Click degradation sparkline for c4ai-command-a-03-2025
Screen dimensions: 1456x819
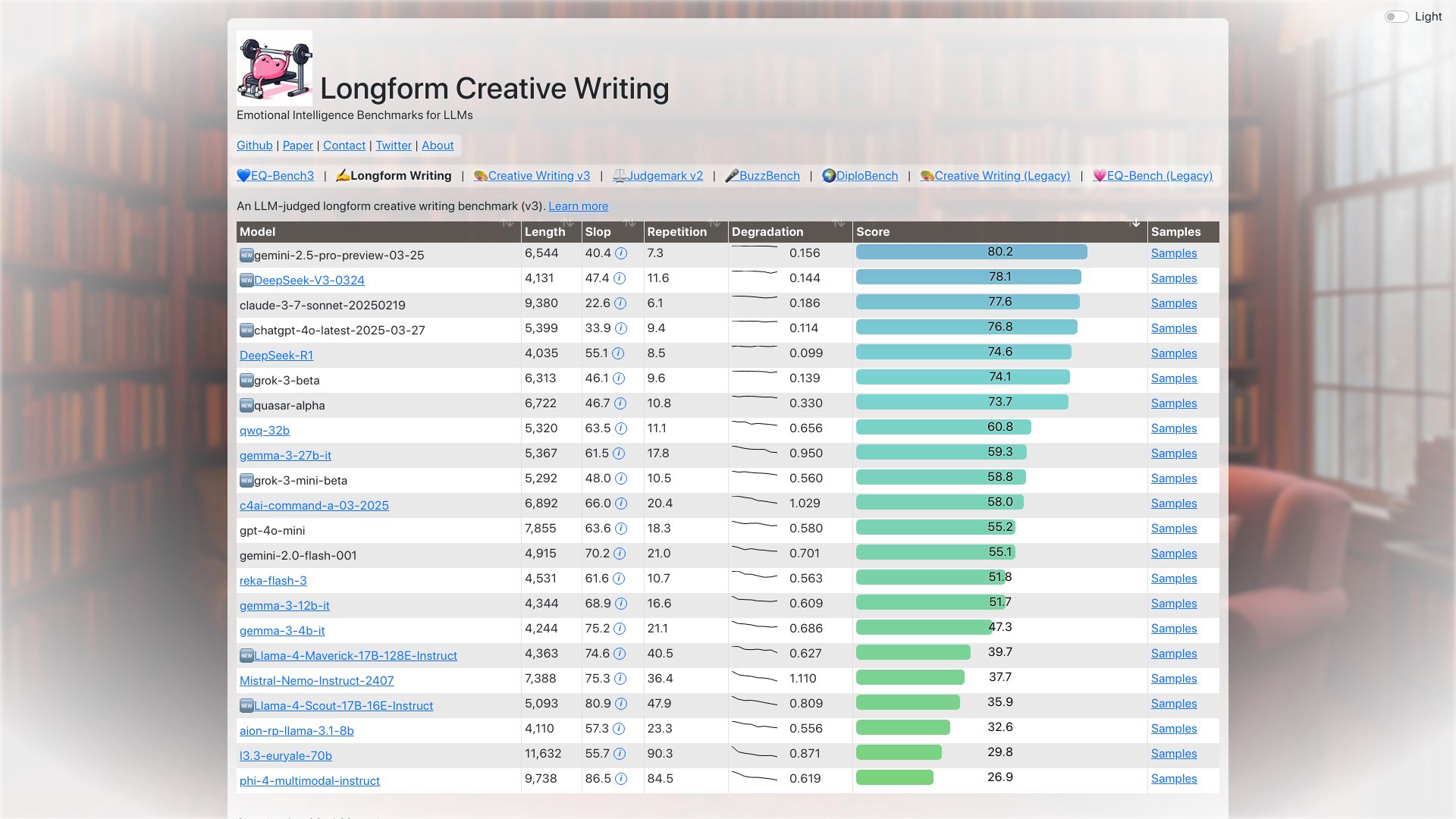click(755, 500)
